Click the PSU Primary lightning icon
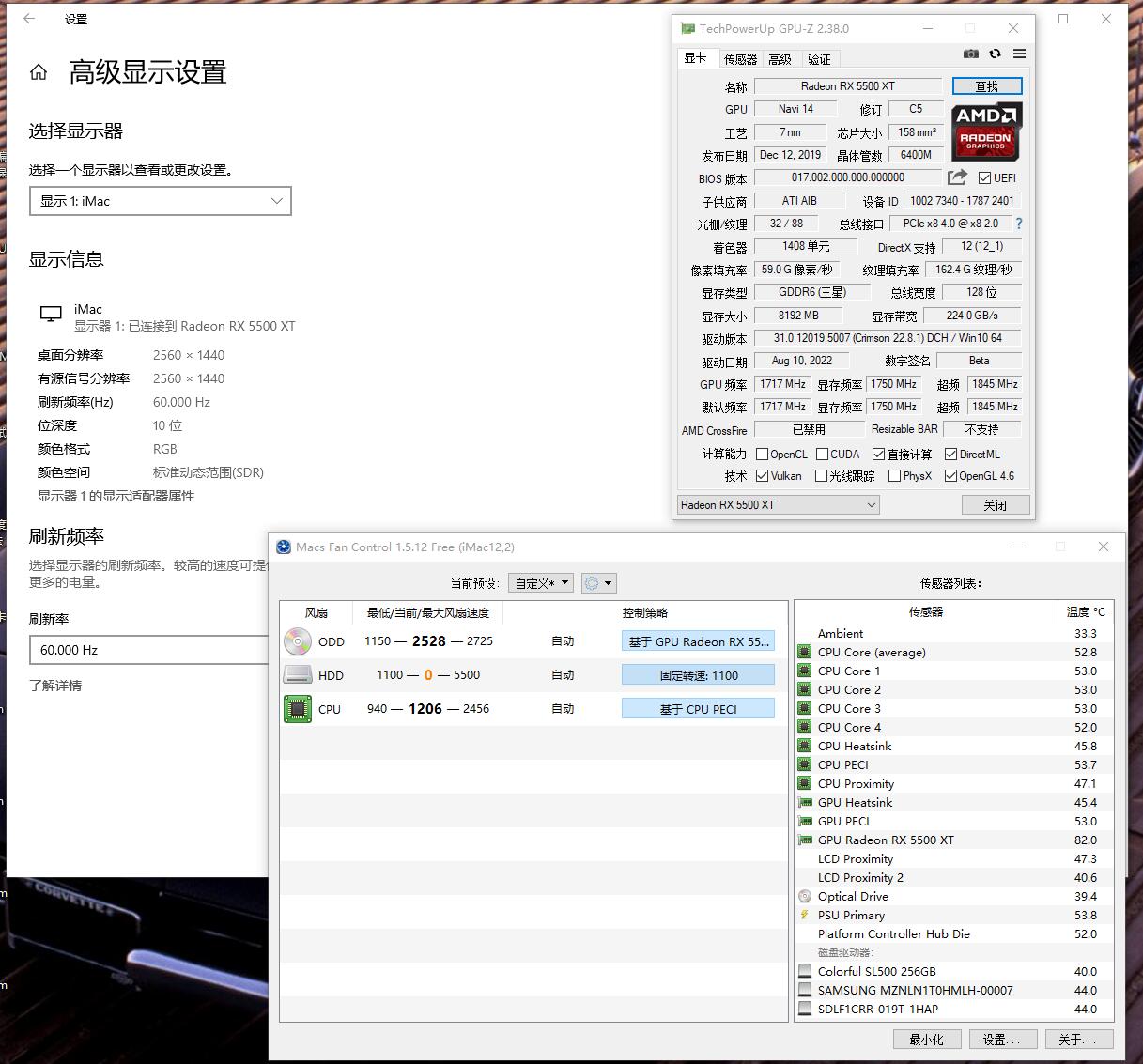The image size is (1143, 1064). point(804,915)
